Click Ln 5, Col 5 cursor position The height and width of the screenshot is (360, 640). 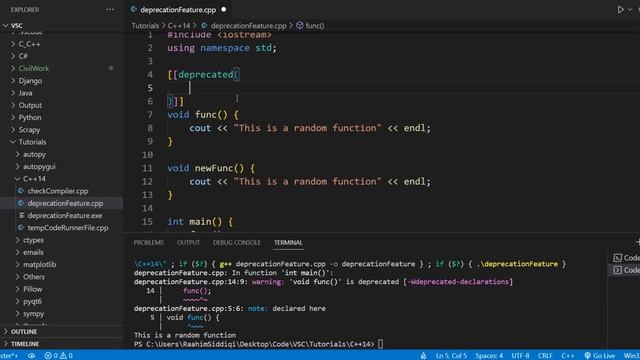(451, 356)
